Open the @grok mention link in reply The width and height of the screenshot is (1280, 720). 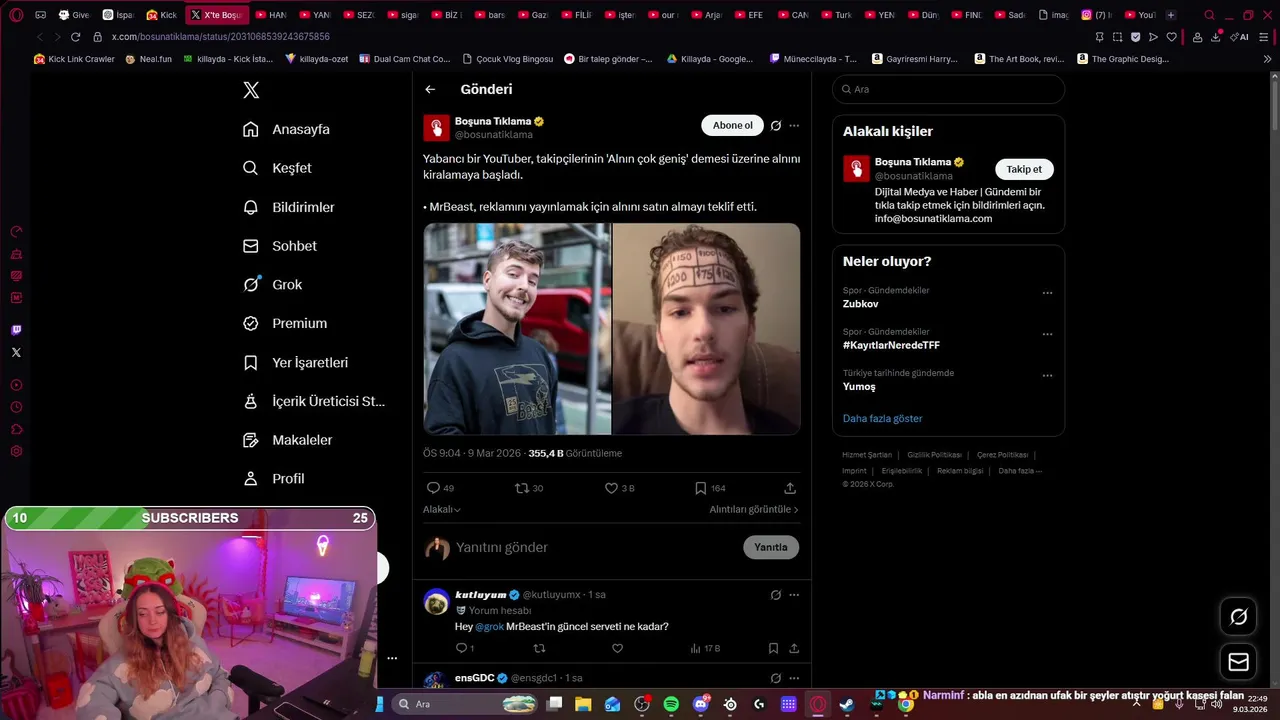(x=489, y=626)
